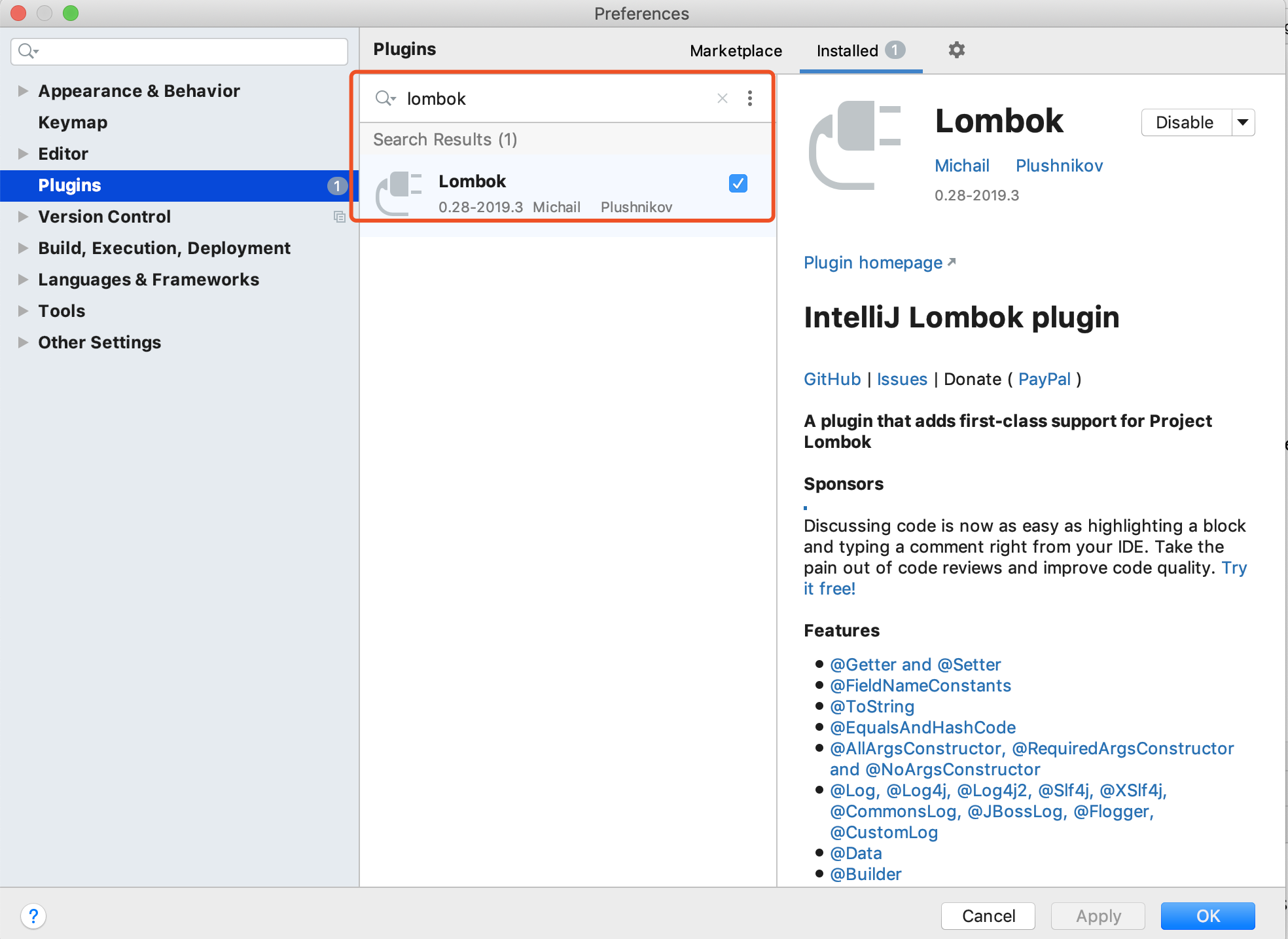Expand Other Settings node

[23, 342]
